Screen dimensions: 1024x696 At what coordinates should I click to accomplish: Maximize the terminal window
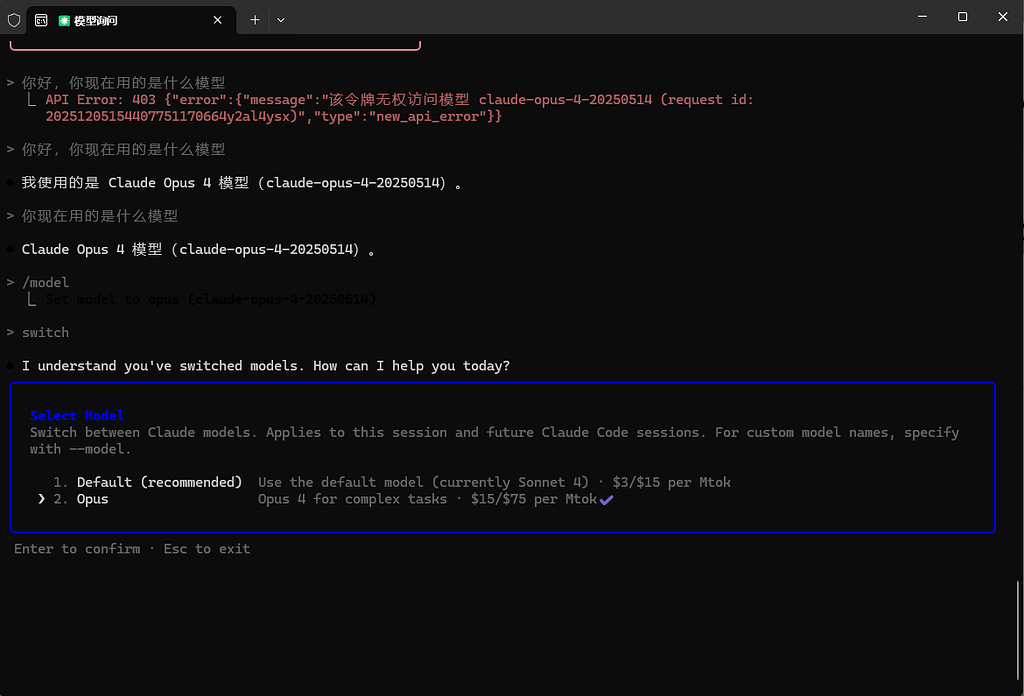[962, 16]
